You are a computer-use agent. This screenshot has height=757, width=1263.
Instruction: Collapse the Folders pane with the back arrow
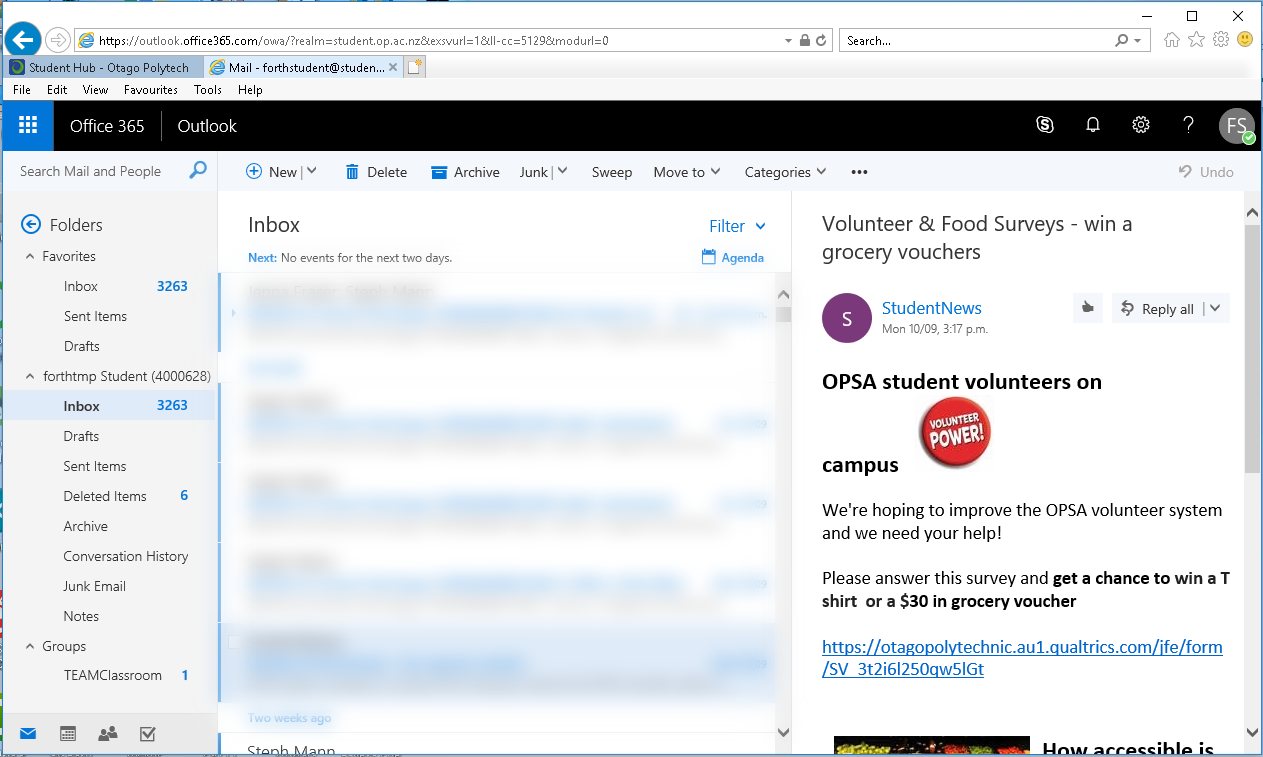31,225
